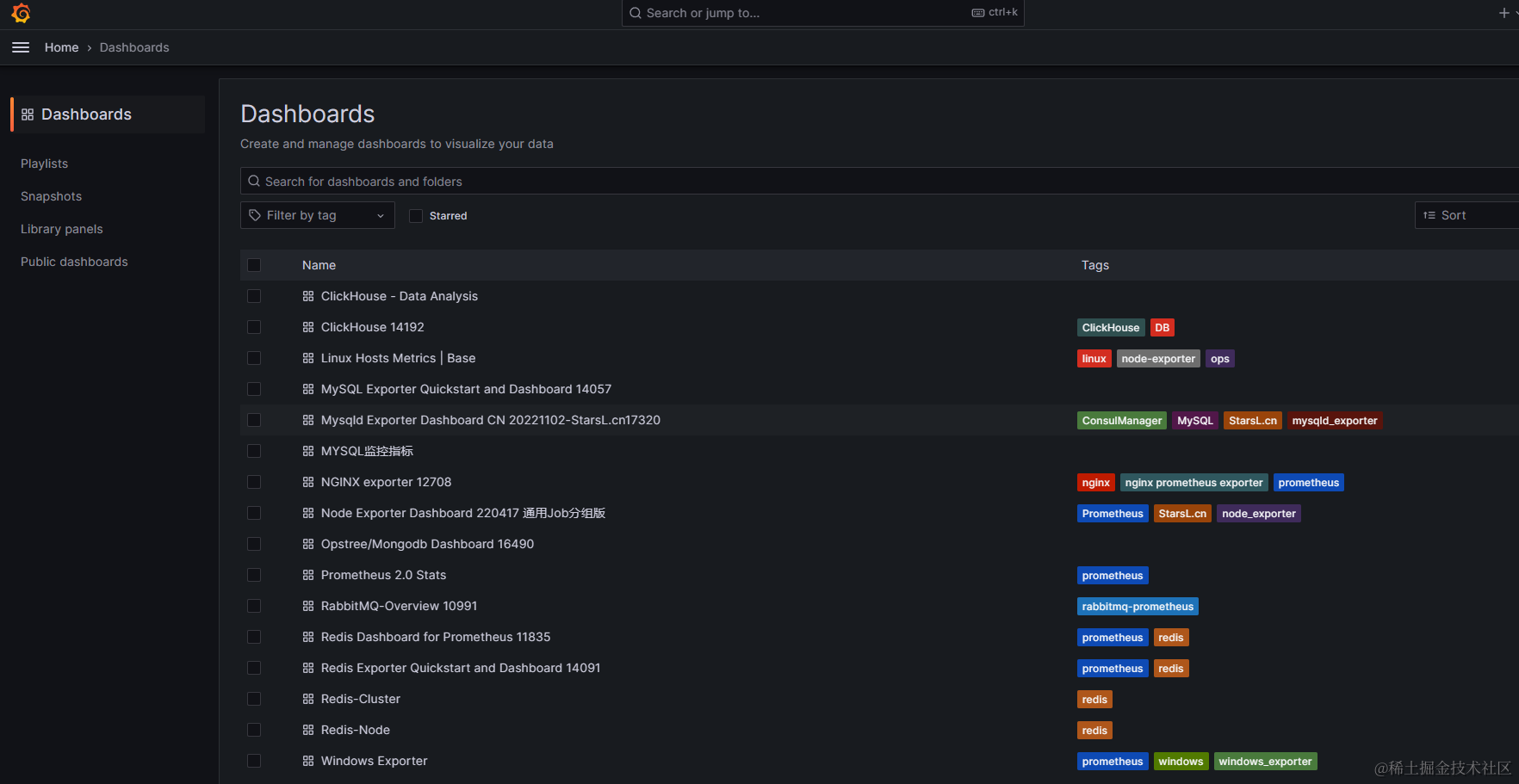
Task: Click the Tags column header
Action: point(1095,265)
